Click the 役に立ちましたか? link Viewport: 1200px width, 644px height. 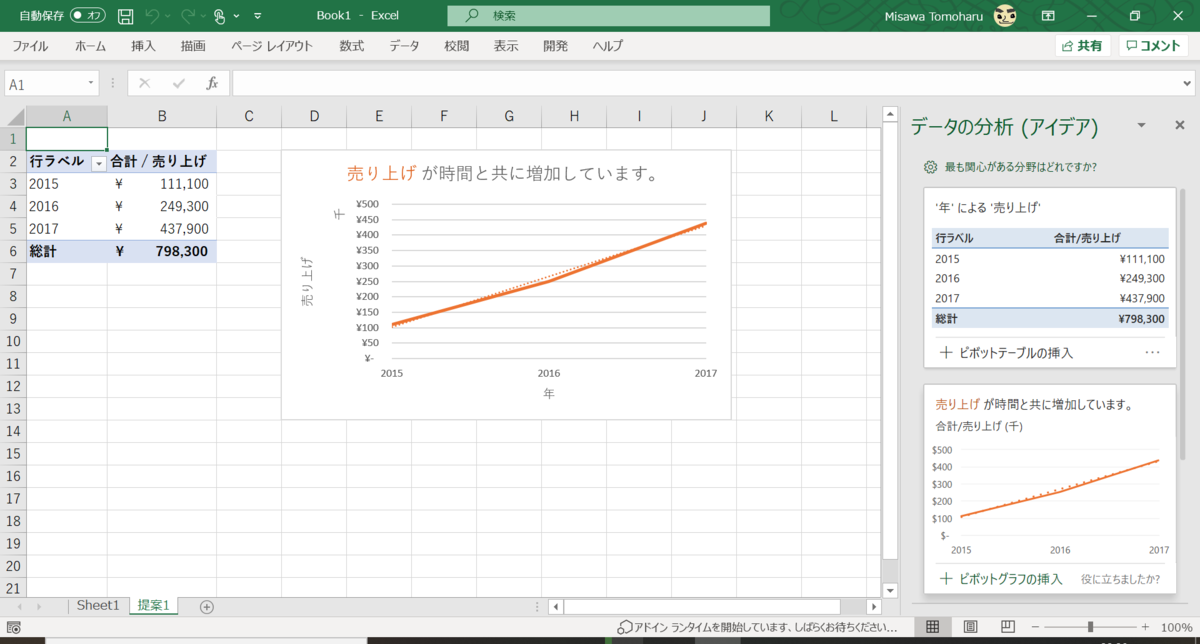pos(1121,579)
